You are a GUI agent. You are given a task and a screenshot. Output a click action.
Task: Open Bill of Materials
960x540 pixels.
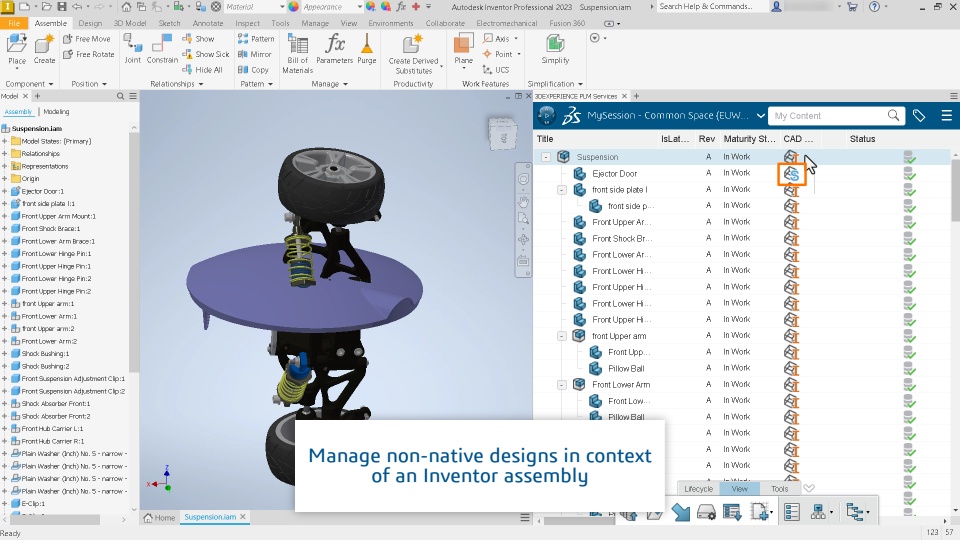pyautogui.click(x=298, y=54)
